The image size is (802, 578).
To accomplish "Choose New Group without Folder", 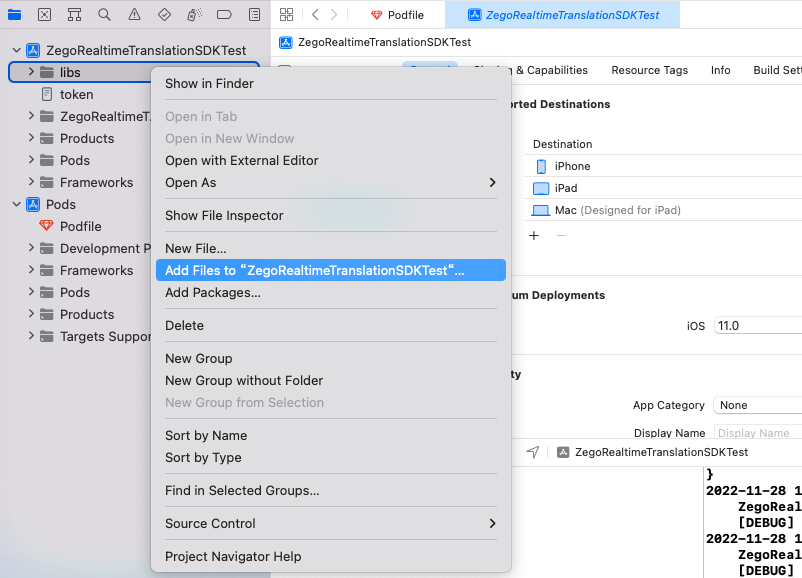I will [x=330, y=381].
